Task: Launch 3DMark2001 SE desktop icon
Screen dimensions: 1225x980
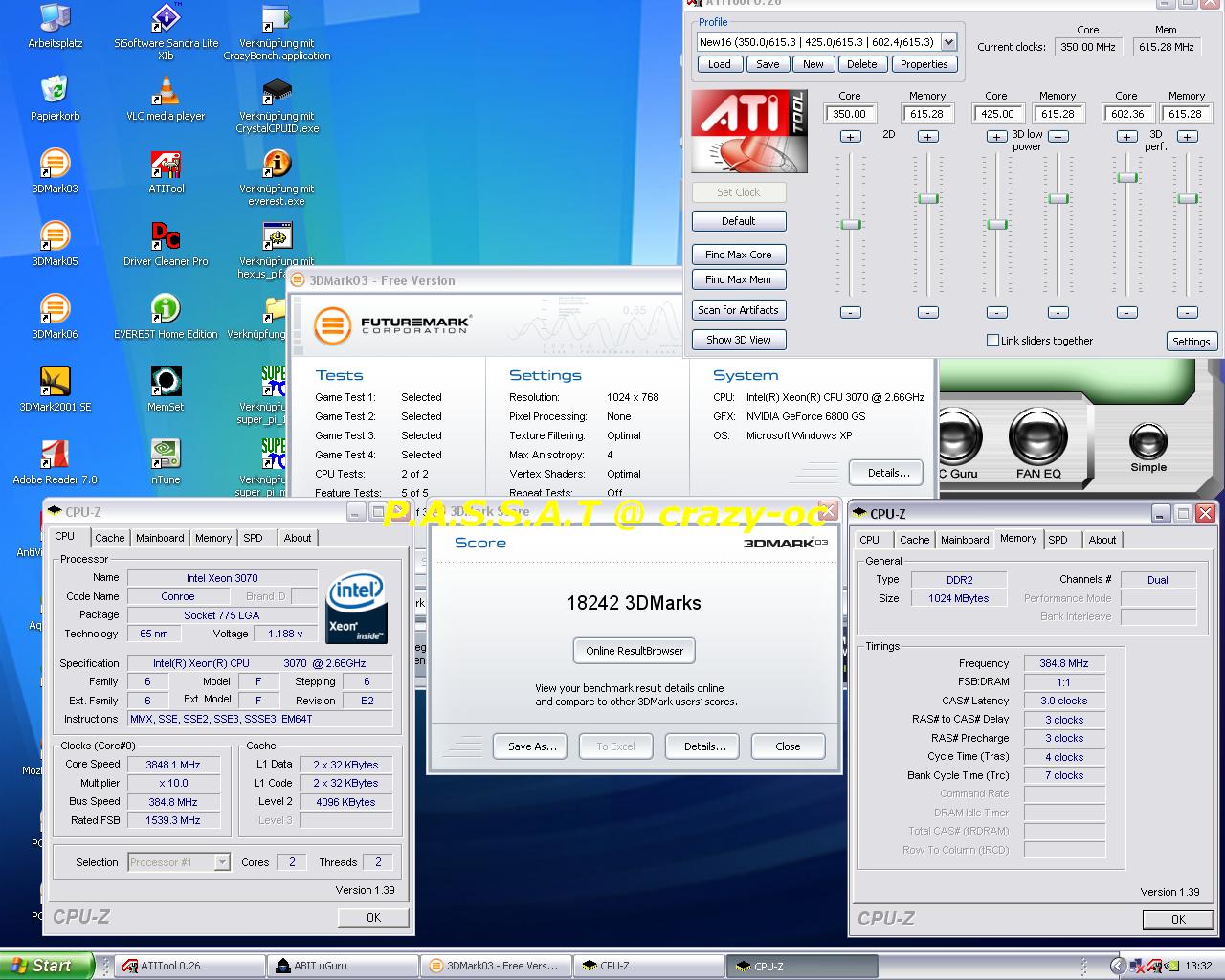Action: tap(56, 390)
